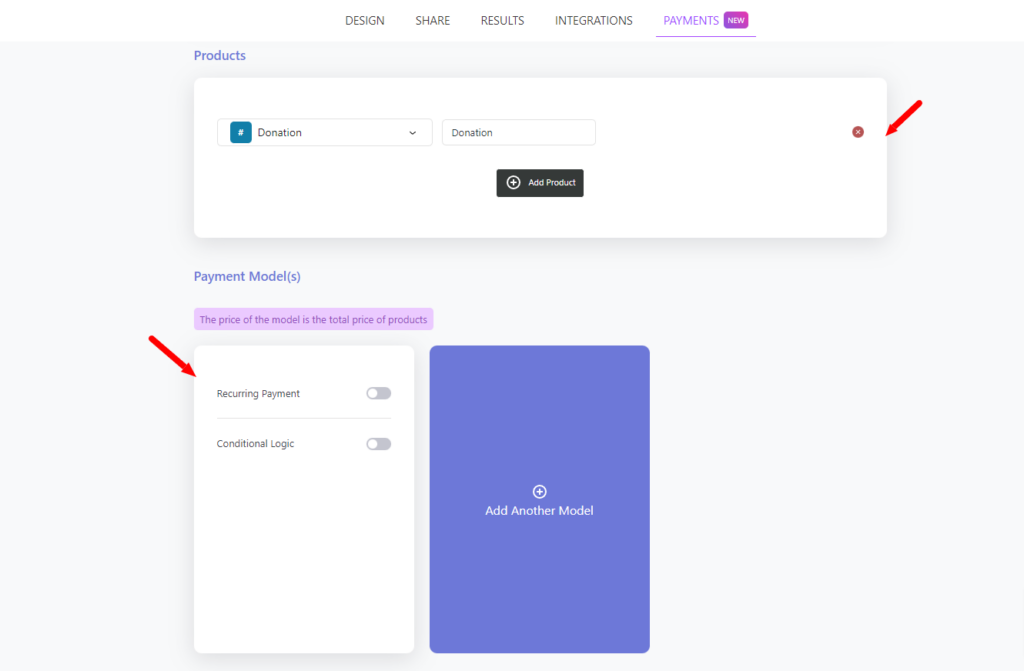This screenshot has height=671, width=1024.
Task: Go to the RESULTS tab
Action: (x=502, y=21)
